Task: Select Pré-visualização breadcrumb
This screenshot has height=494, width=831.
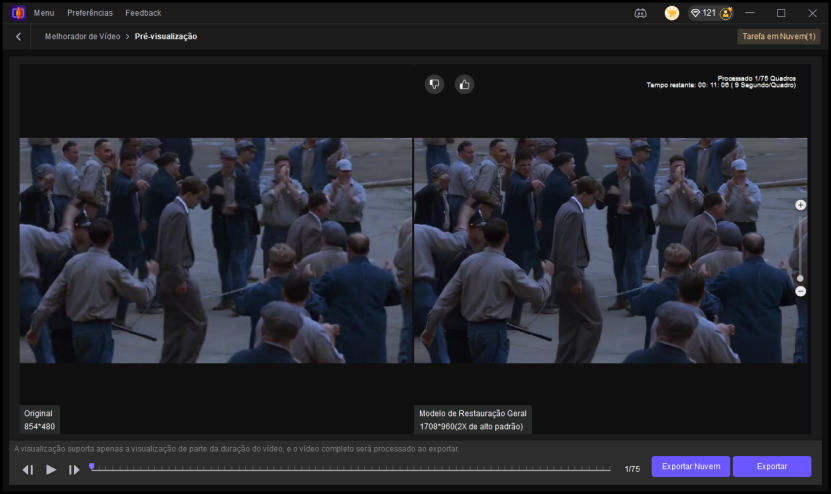Action: pos(166,37)
